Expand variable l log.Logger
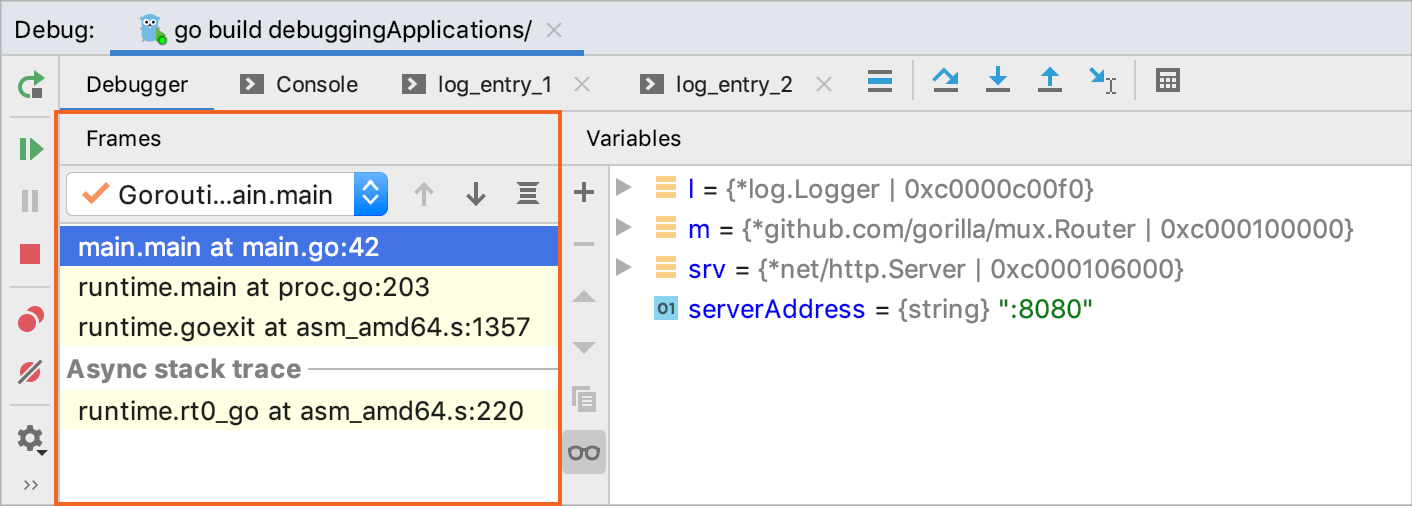This screenshot has height=506, width=1412. point(624,187)
